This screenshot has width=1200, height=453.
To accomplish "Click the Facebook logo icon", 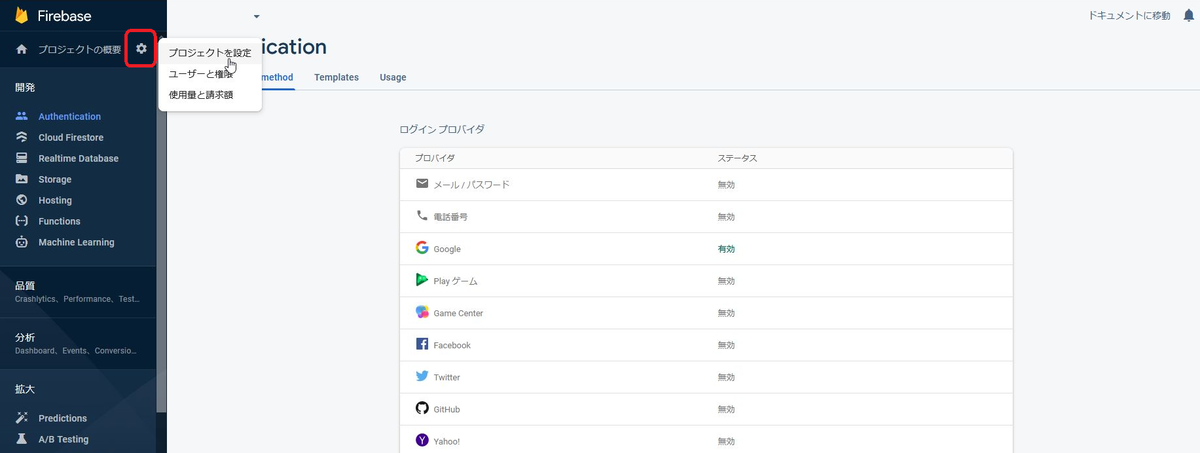I will 422,344.
